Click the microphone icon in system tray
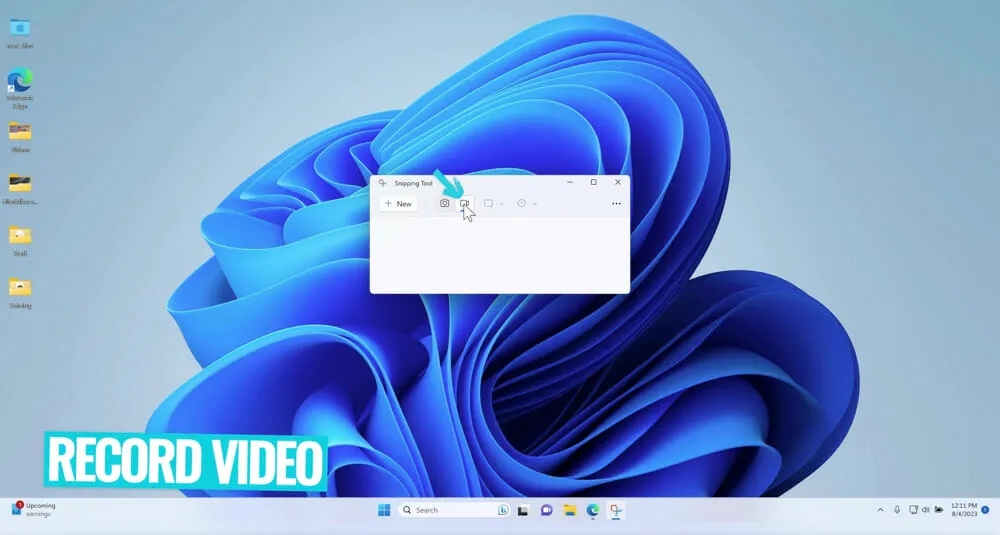Image resolution: width=1000 pixels, height=535 pixels. click(897, 510)
